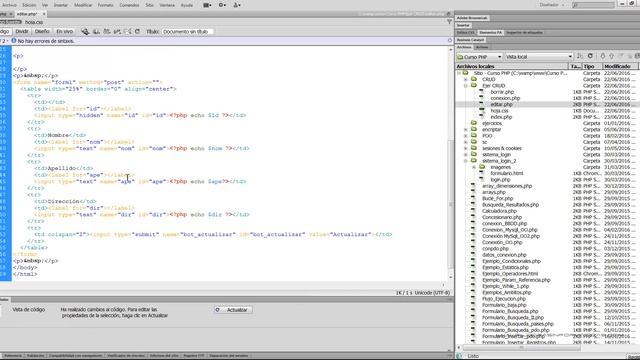Select borrar.php in file list
Viewport: 640px width, 360px height.
pyautogui.click(x=502, y=92)
